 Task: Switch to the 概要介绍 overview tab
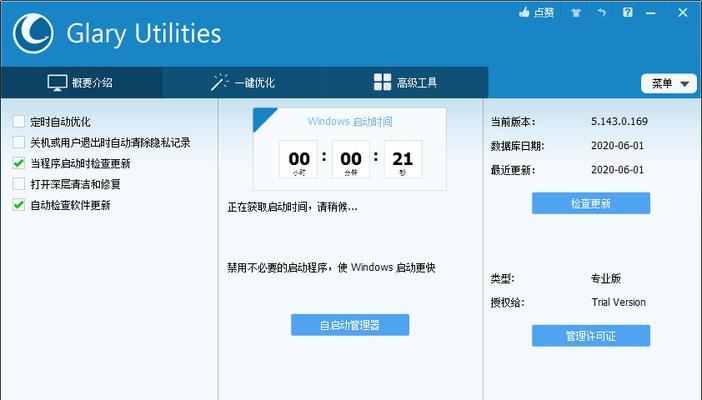[81, 82]
